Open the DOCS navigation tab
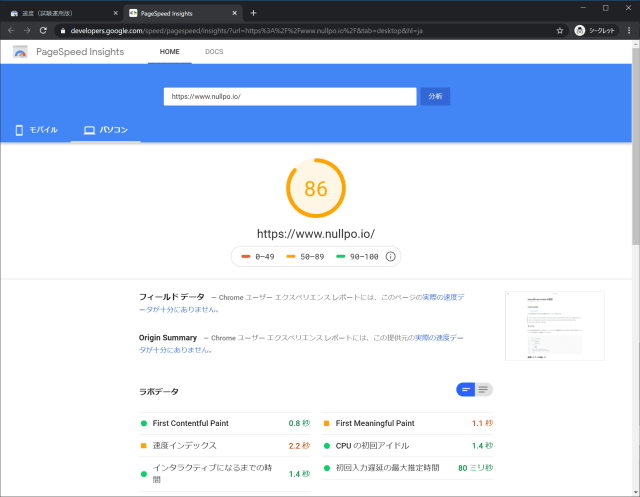 click(x=214, y=52)
